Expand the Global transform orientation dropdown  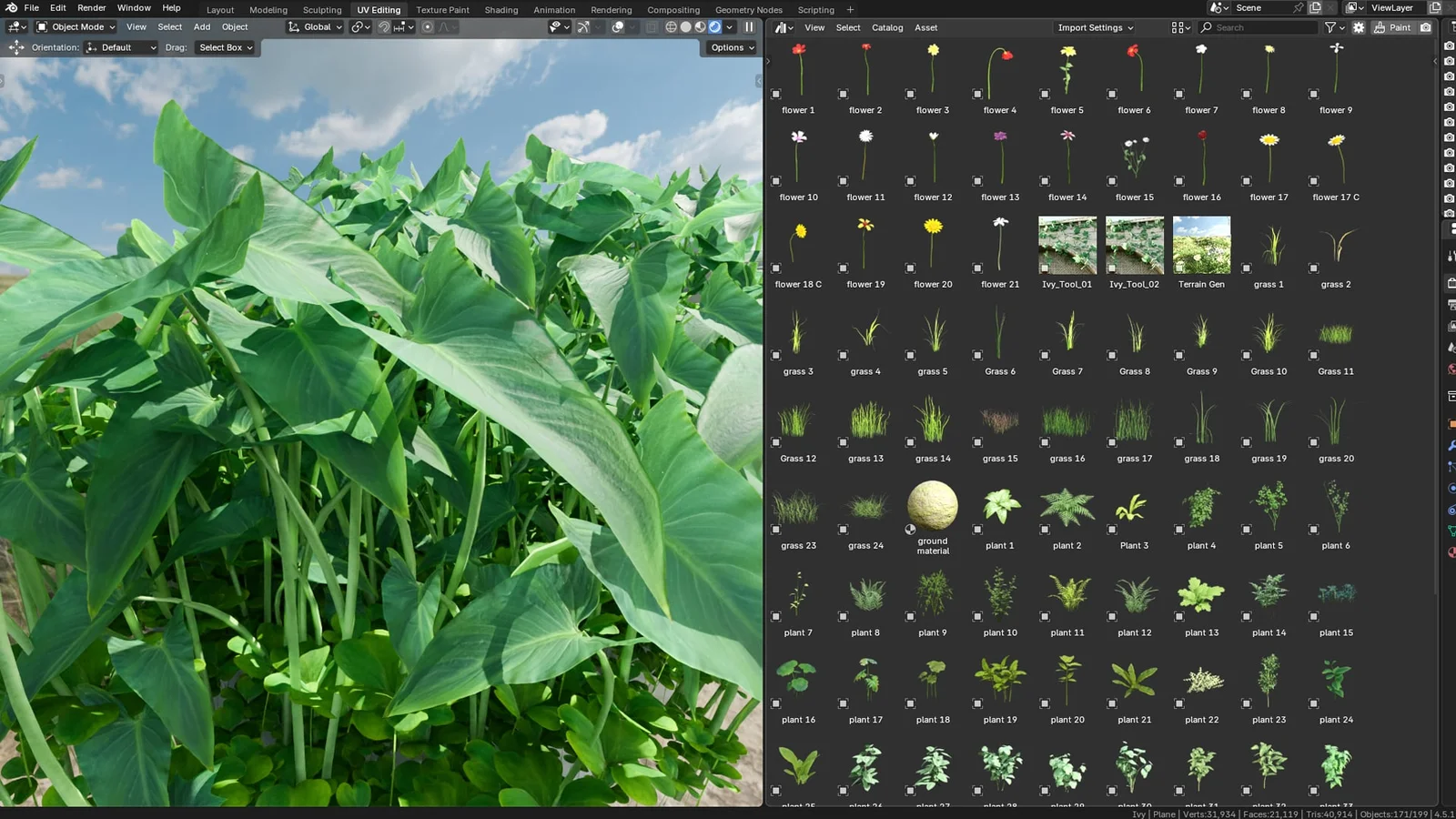pyautogui.click(x=315, y=26)
